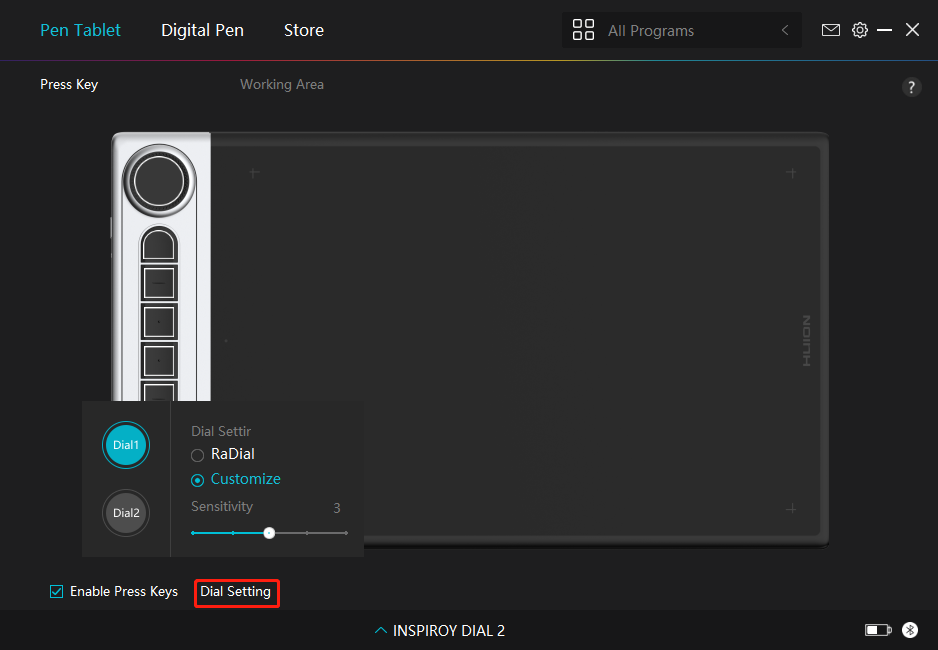
Task: Click the INSPIROY DIAL 2 device name
Action: click(x=449, y=630)
